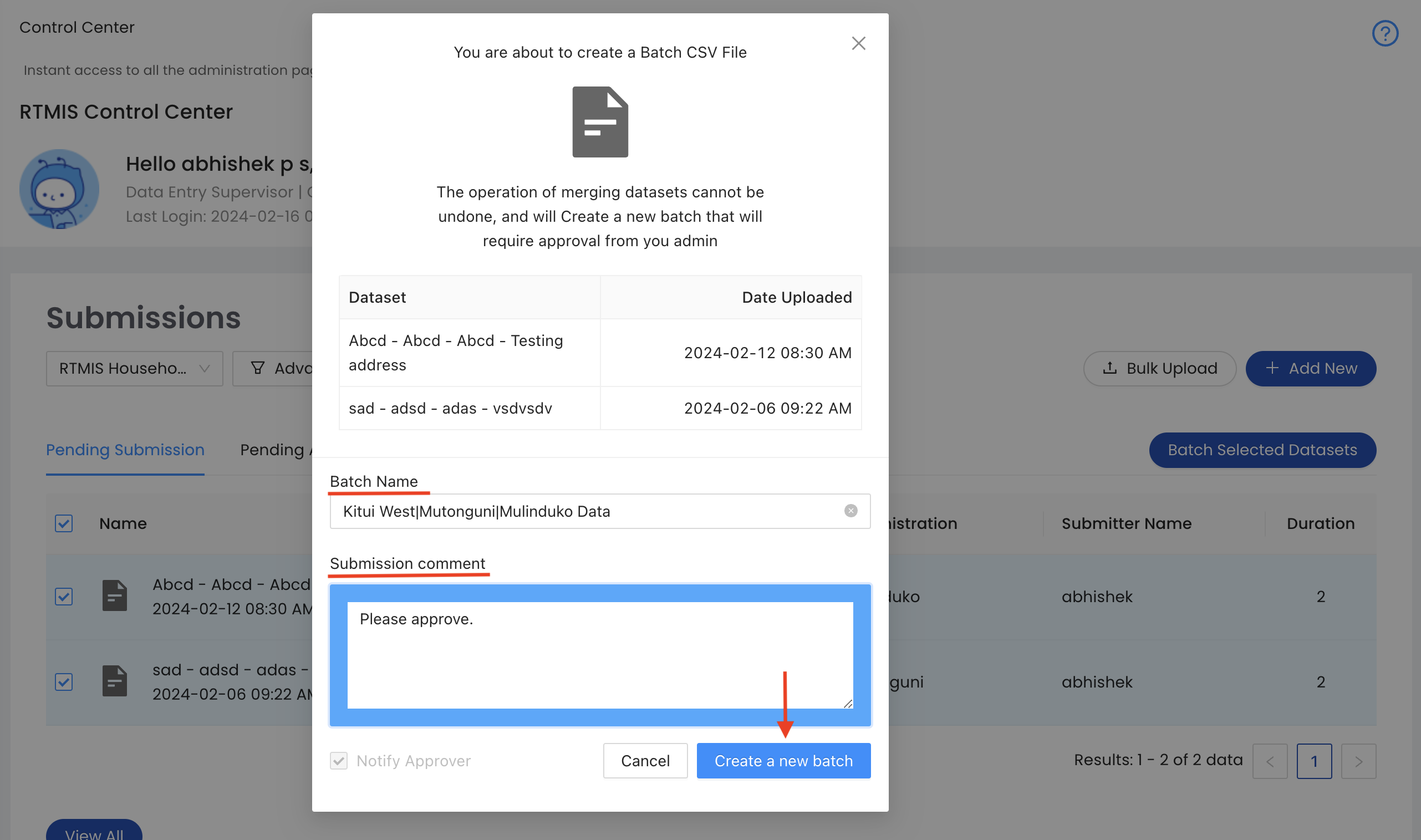
Task: Uncheck the sad - adsd row checkbox
Action: (64, 681)
